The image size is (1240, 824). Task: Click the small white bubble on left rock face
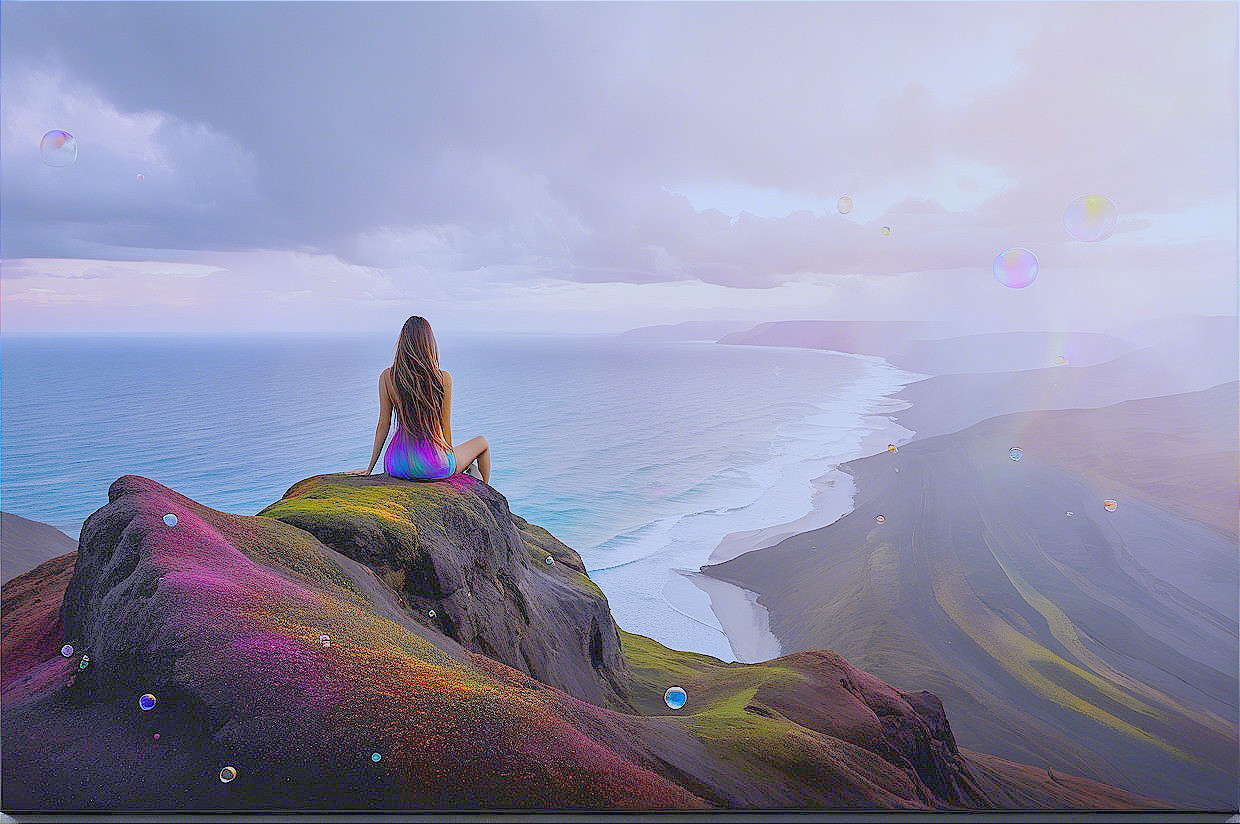[170, 520]
